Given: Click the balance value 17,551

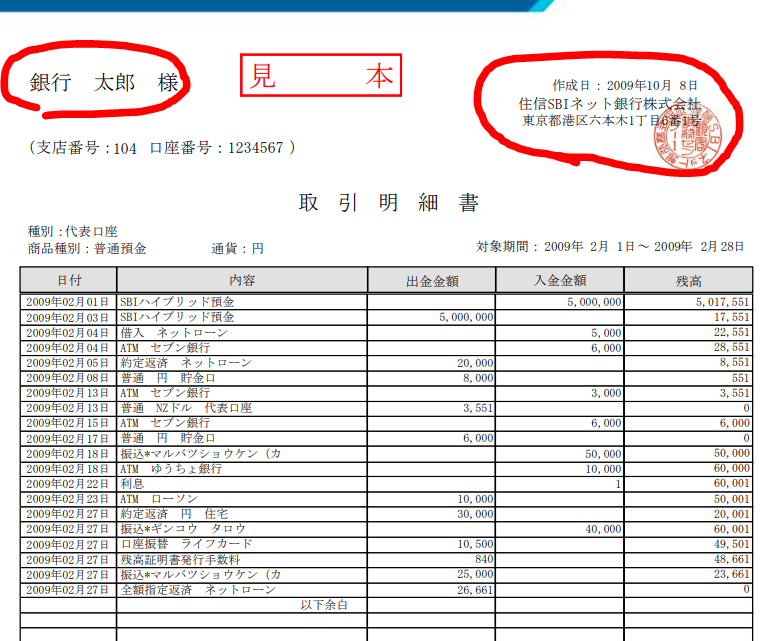Looking at the screenshot, I should (x=732, y=317).
